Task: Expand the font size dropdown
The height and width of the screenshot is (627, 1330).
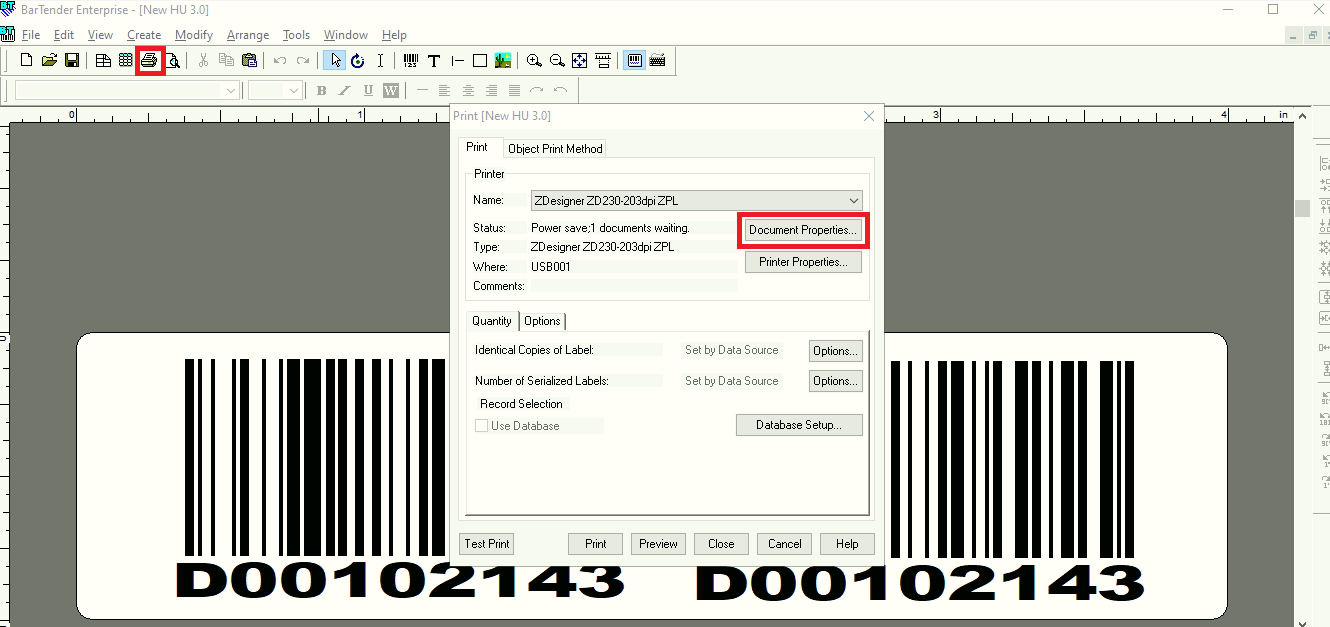Action: pyautogui.click(x=294, y=91)
